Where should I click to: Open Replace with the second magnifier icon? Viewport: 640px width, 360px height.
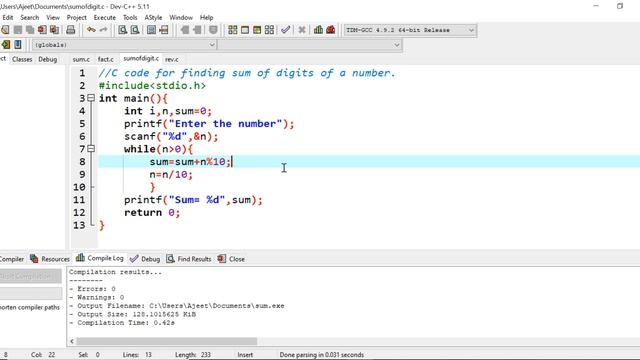(x=135, y=30)
